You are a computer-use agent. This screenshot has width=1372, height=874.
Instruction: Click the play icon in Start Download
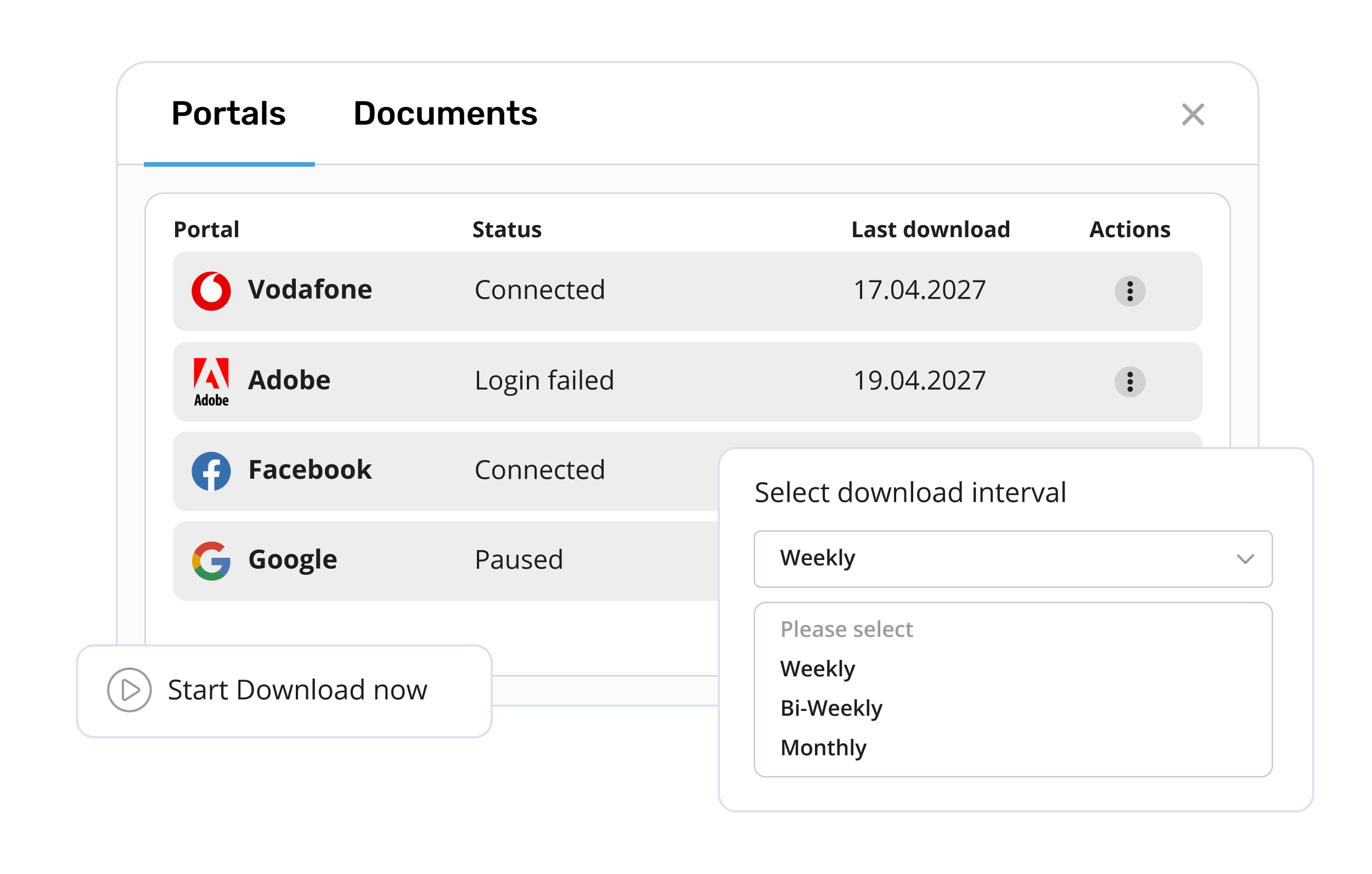click(130, 690)
